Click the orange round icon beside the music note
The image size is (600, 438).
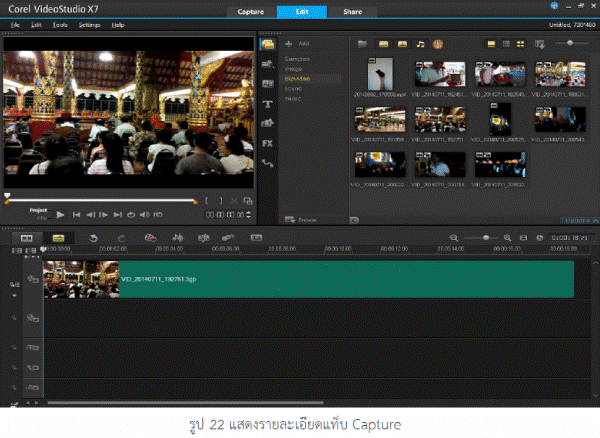438,44
